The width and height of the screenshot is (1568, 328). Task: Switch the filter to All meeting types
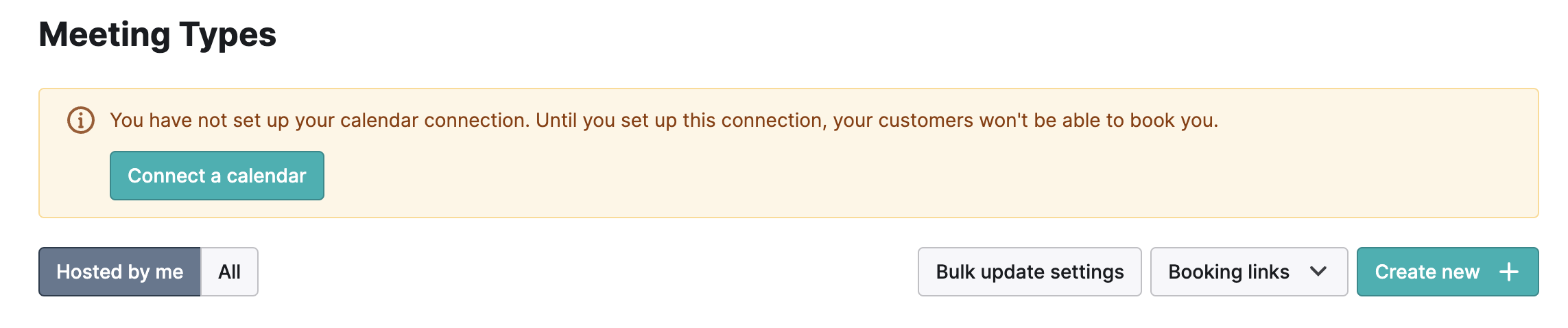tap(229, 272)
